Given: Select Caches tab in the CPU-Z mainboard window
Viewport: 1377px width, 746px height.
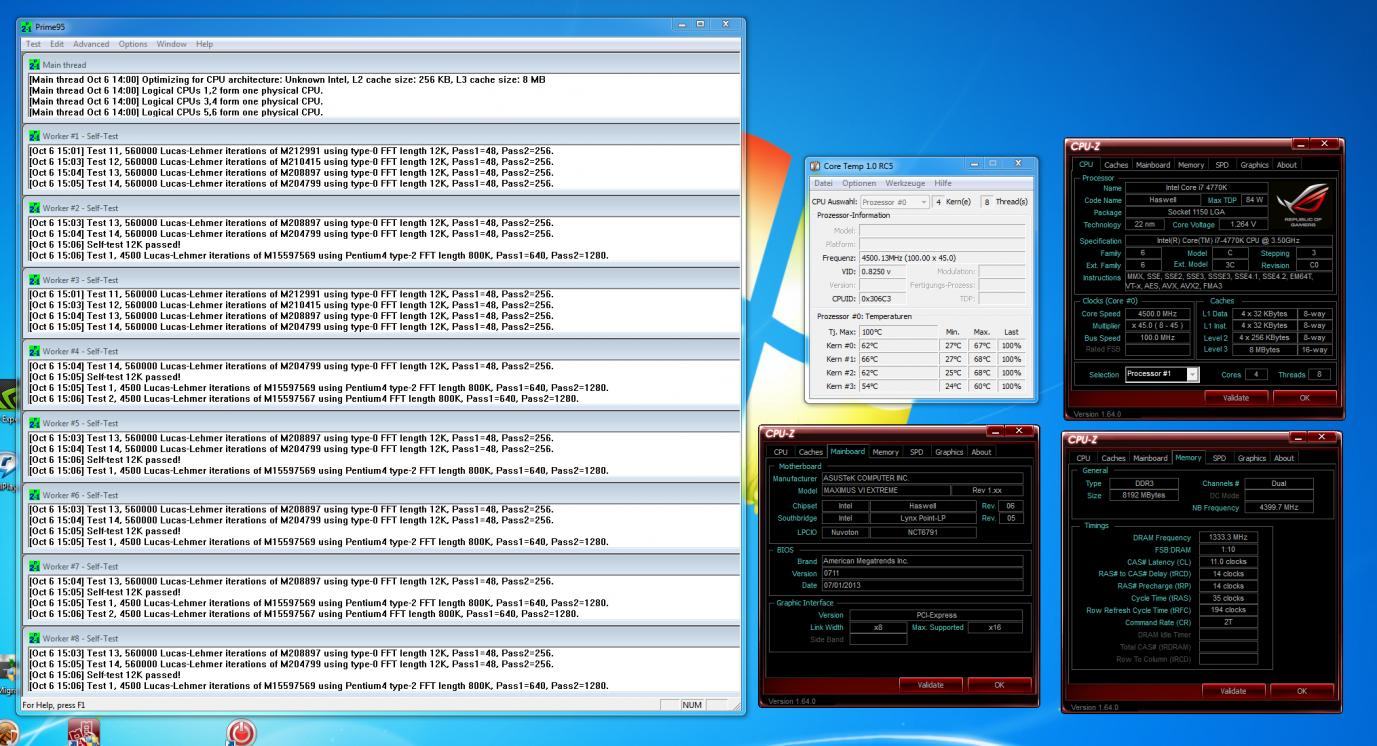Looking at the screenshot, I should (x=811, y=452).
